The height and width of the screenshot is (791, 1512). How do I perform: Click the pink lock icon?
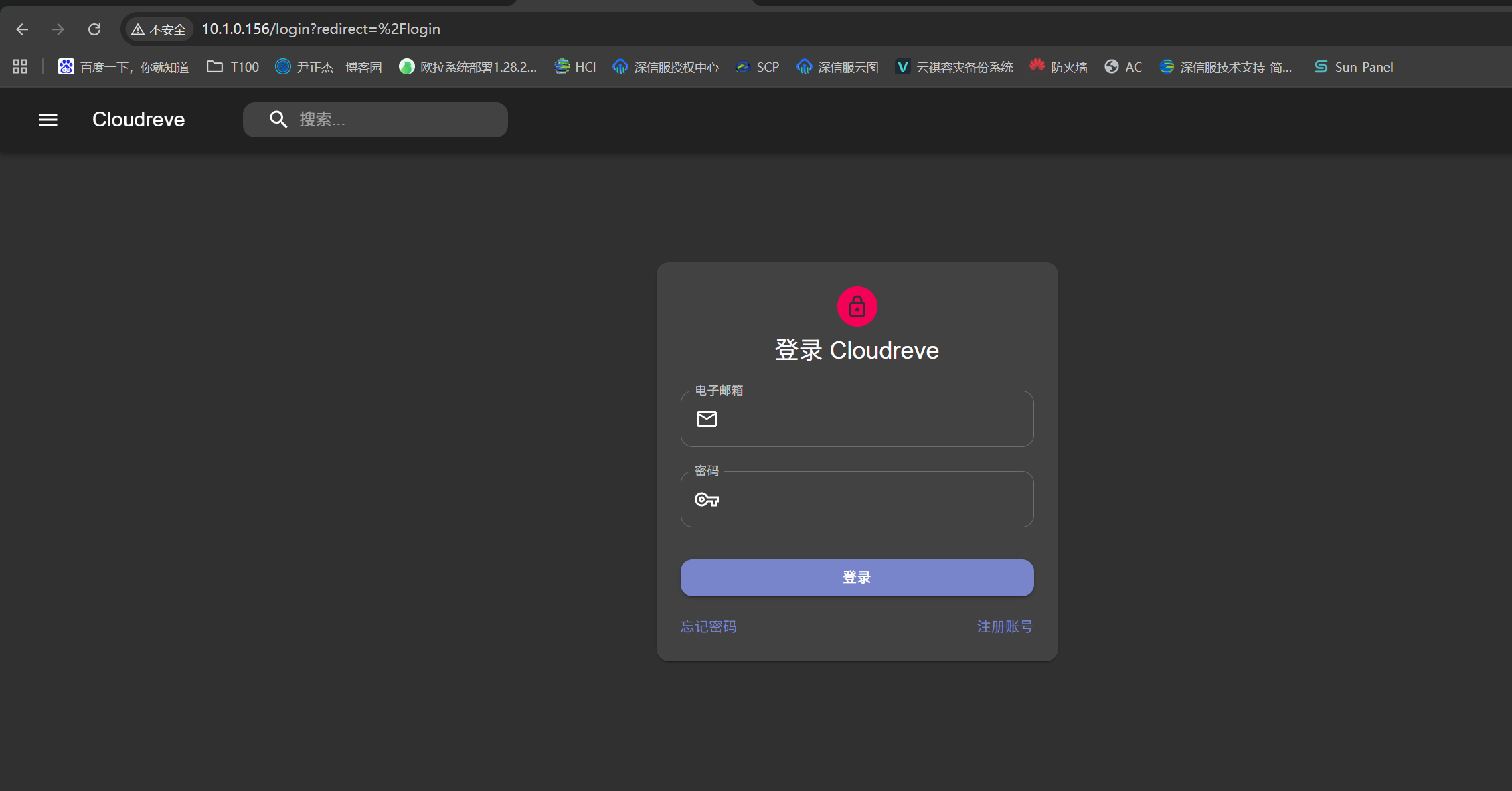point(857,306)
